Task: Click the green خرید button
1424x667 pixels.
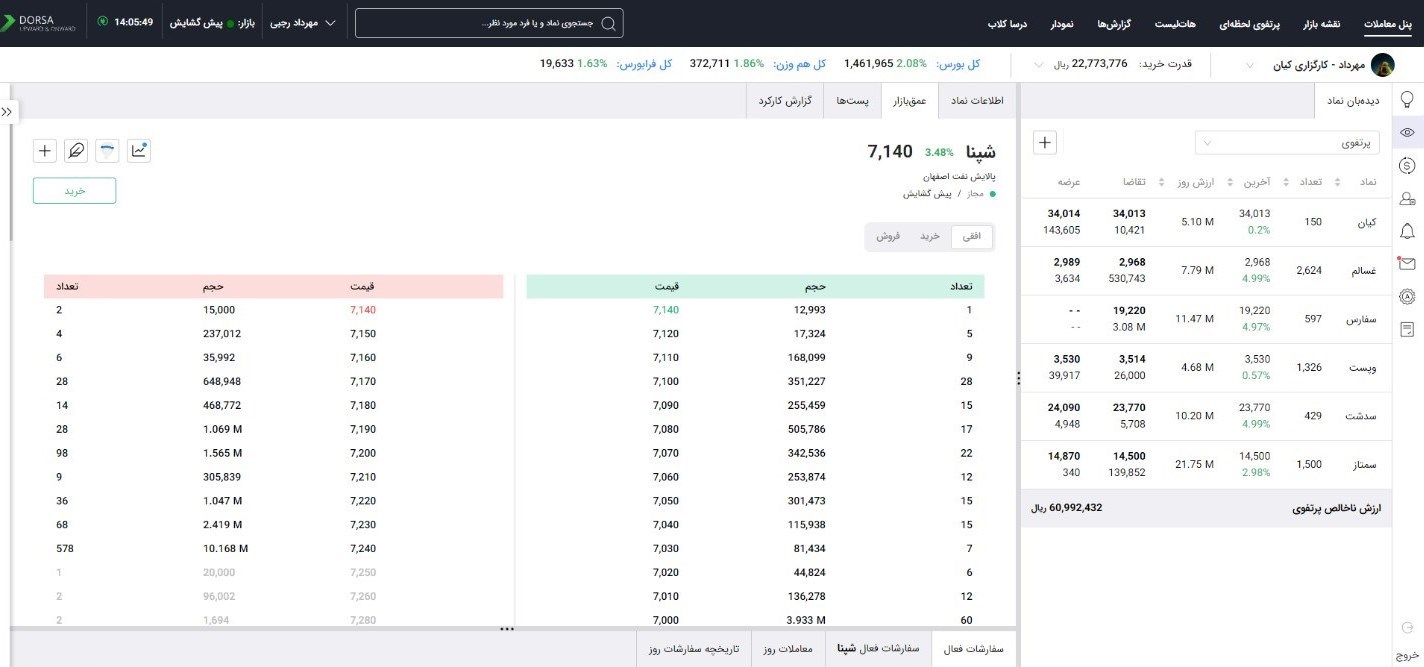Action: [x=75, y=191]
